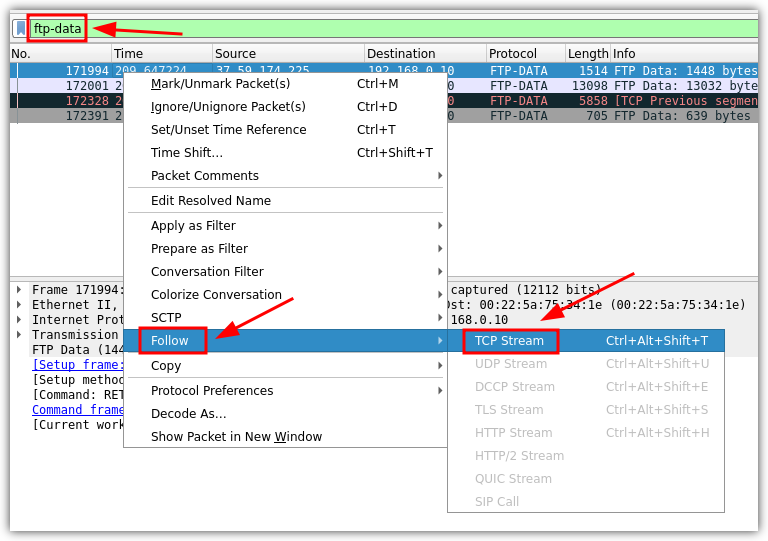The width and height of the screenshot is (768, 541).
Task: Click the display filter bookmark icon
Action: (x=20, y=28)
